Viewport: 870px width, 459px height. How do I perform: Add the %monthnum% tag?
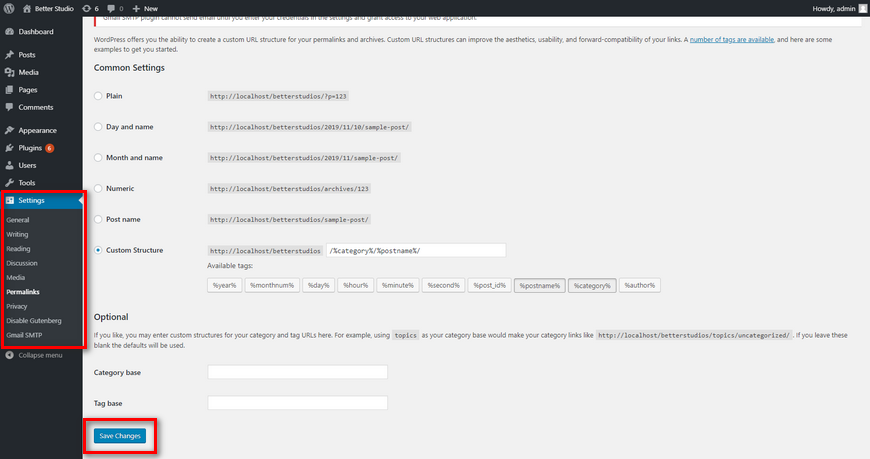pyautogui.click(x=272, y=285)
